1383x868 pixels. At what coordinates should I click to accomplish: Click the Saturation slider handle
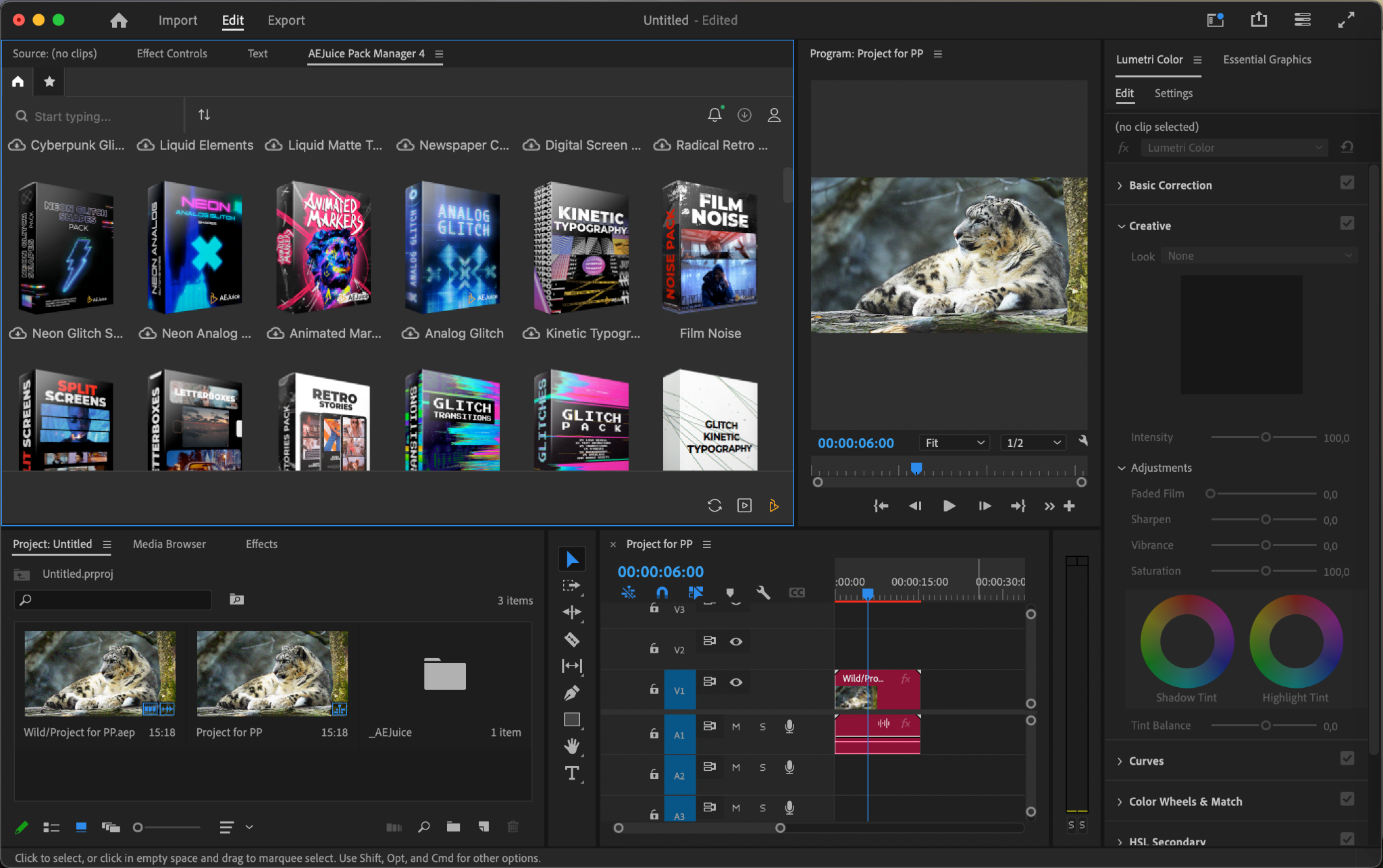point(1266,571)
